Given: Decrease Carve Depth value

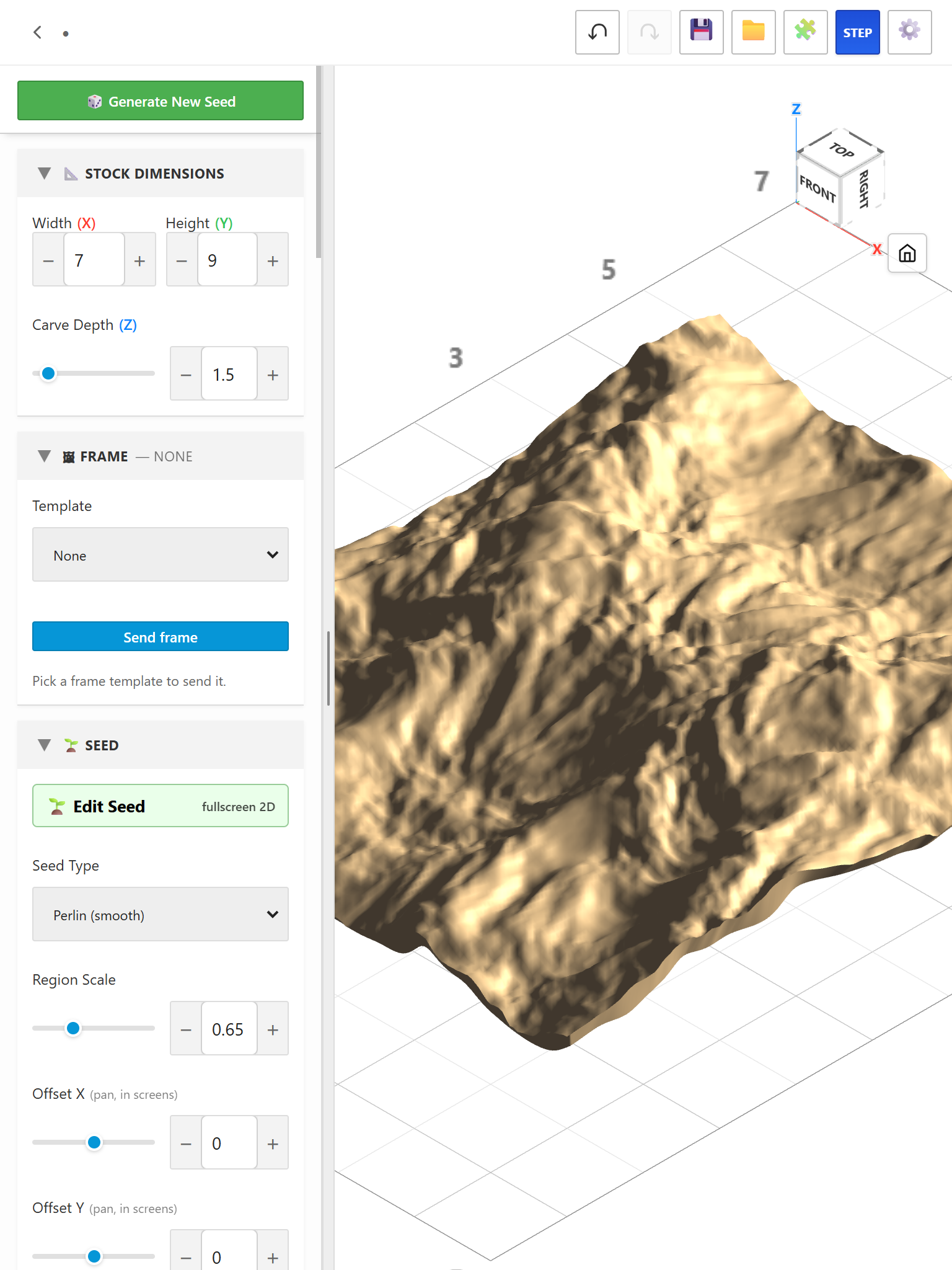Looking at the screenshot, I should (x=186, y=374).
